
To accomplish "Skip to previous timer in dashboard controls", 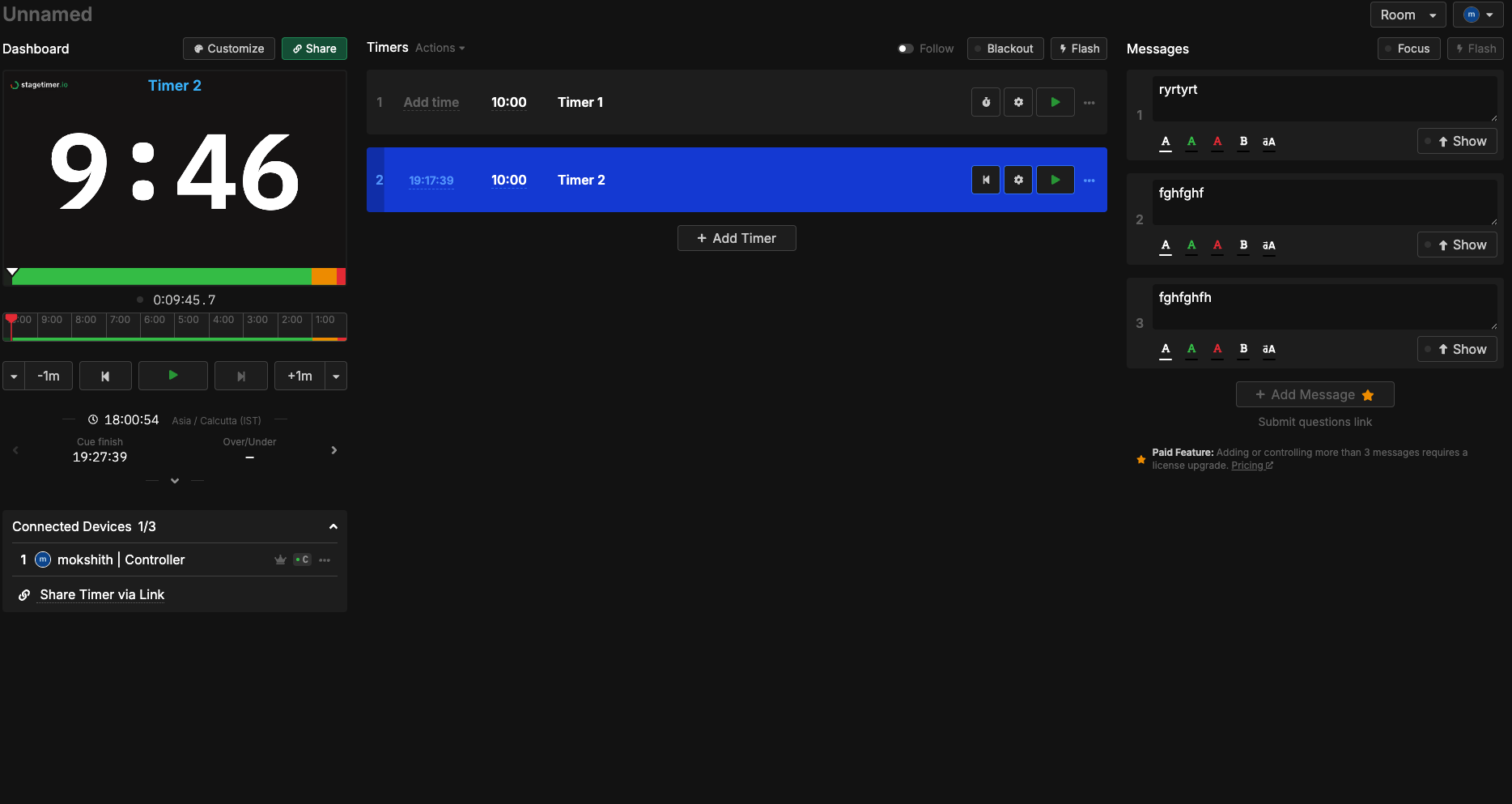I will (105, 376).
